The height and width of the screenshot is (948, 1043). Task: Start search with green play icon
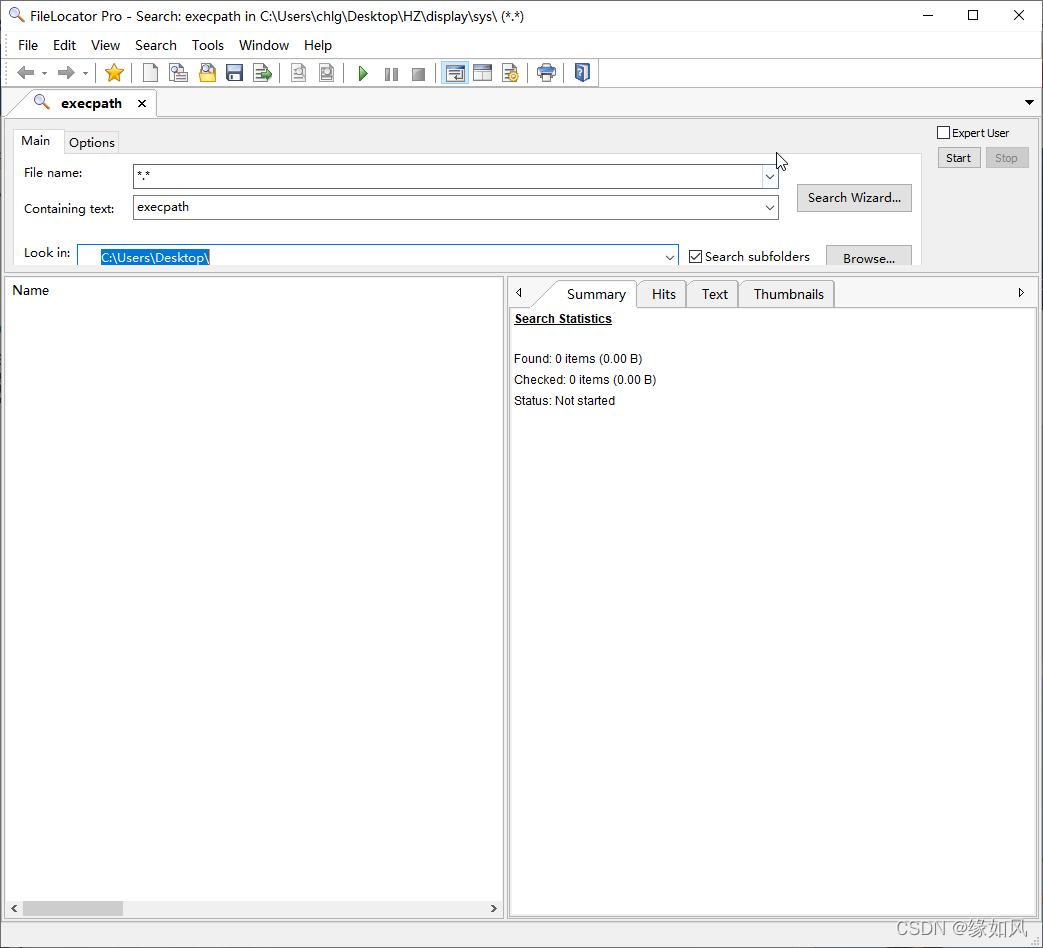pos(363,73)
